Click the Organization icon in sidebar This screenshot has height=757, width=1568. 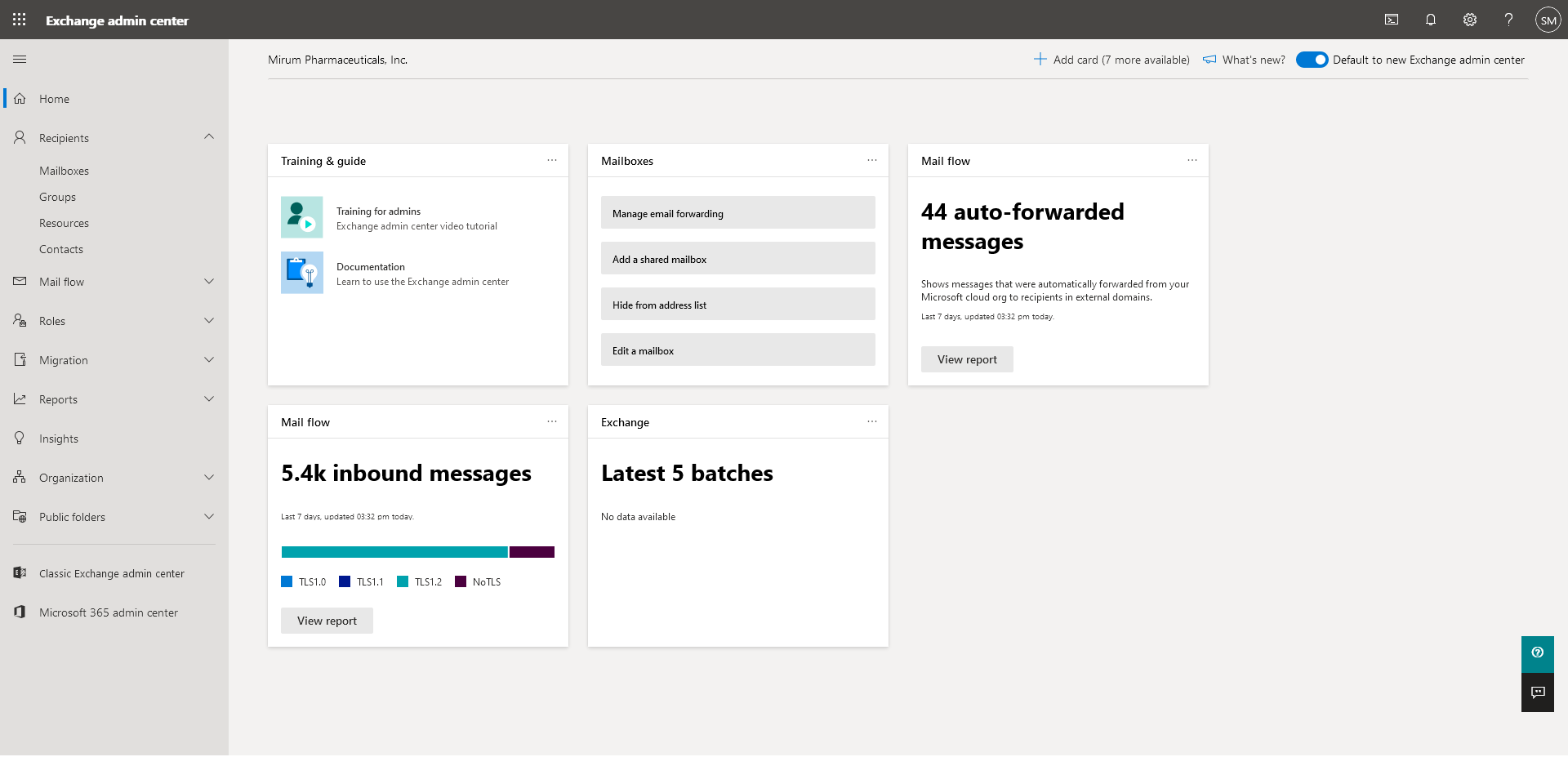pyautogui.click(x=20, y=478)
